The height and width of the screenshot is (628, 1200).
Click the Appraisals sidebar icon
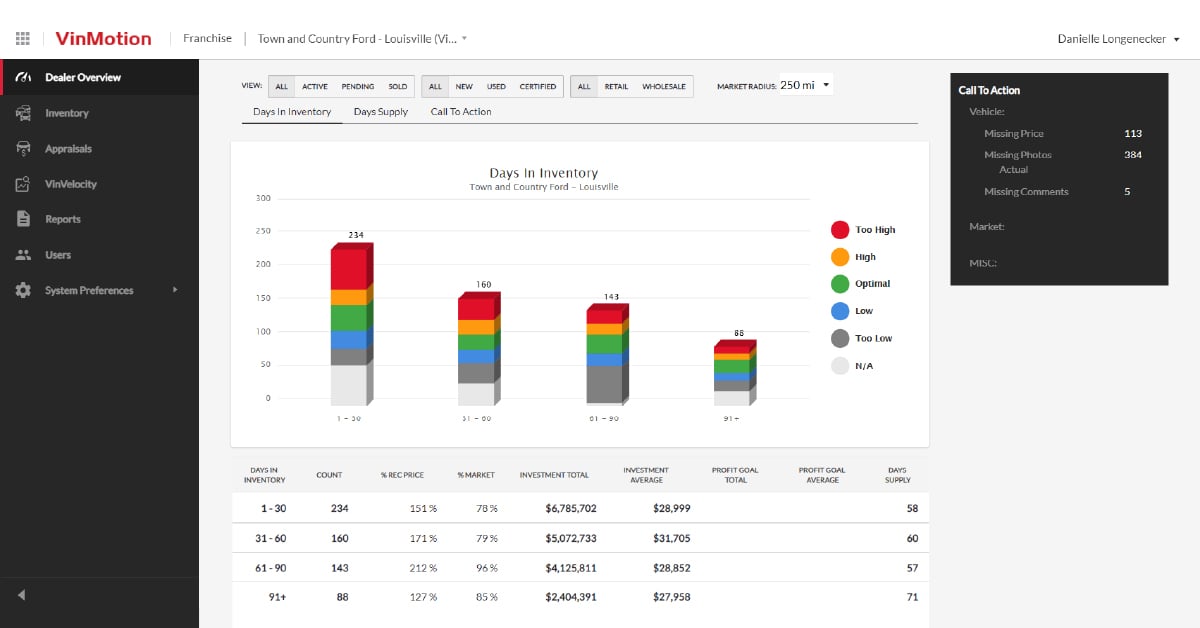click(24, 149)
